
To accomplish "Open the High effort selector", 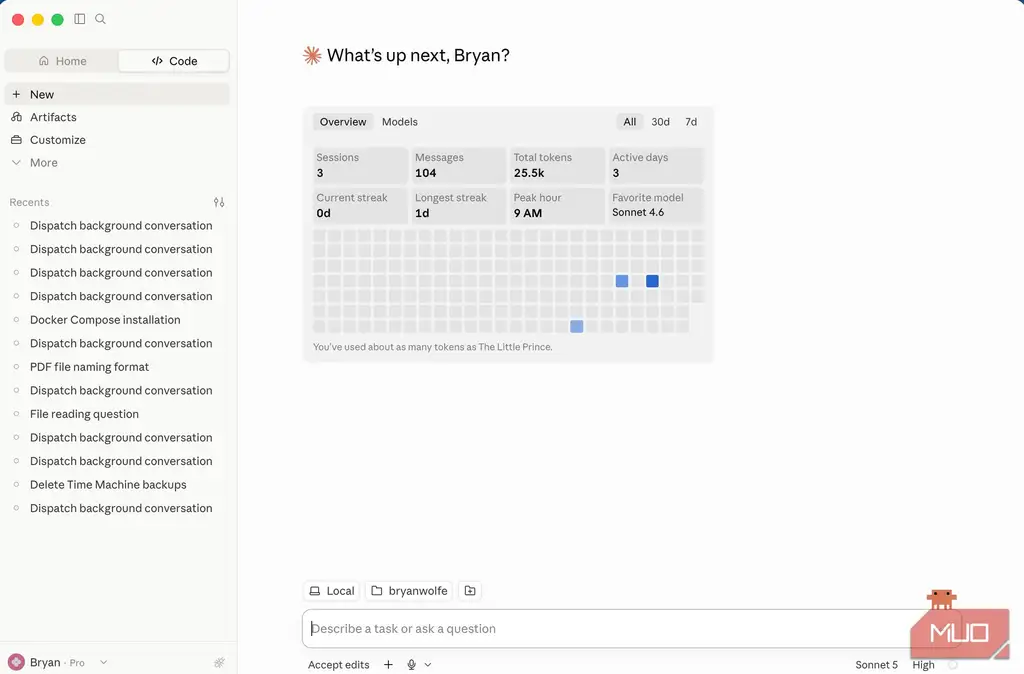I will click(923, 665).
